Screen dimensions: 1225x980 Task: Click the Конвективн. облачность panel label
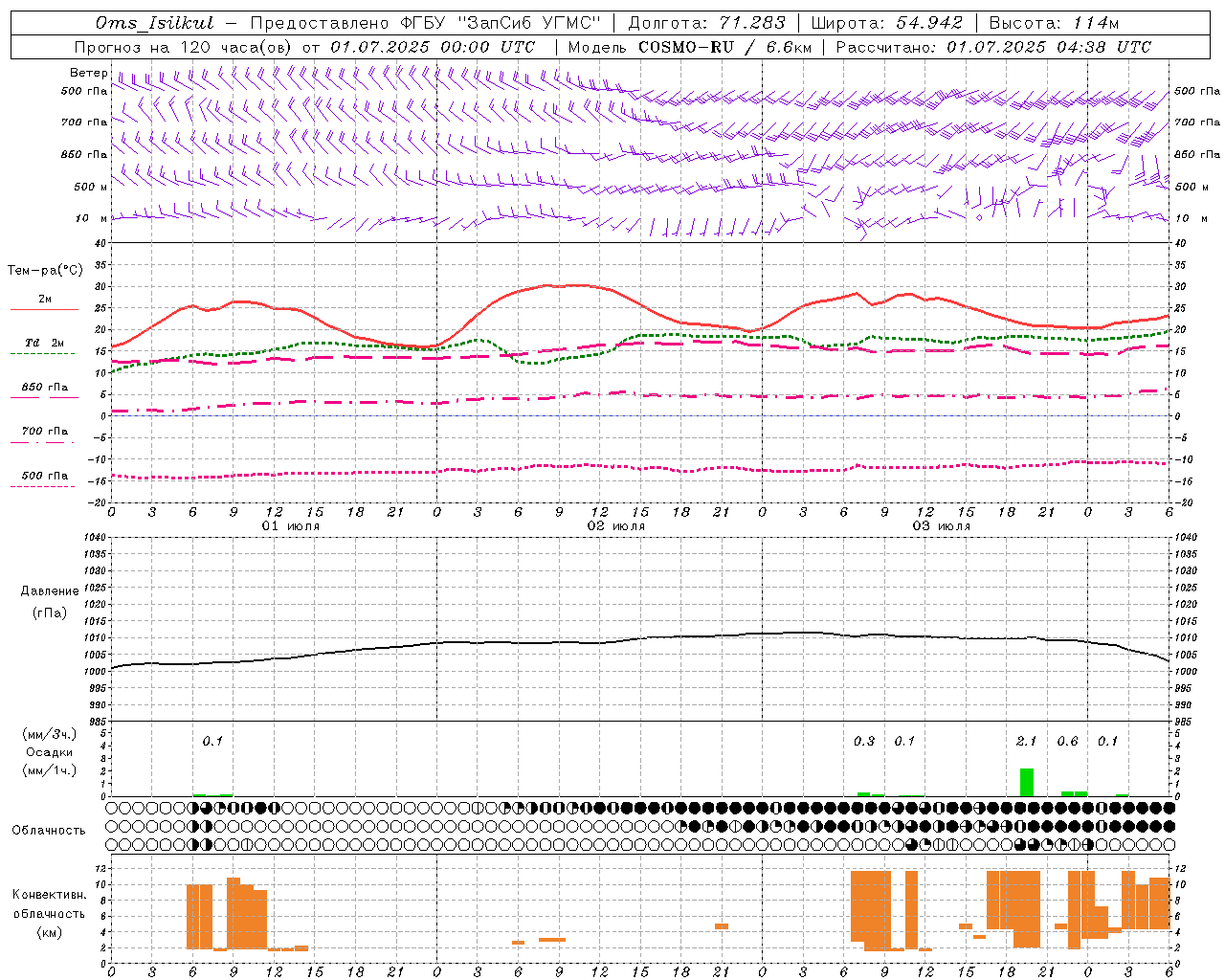49,904
